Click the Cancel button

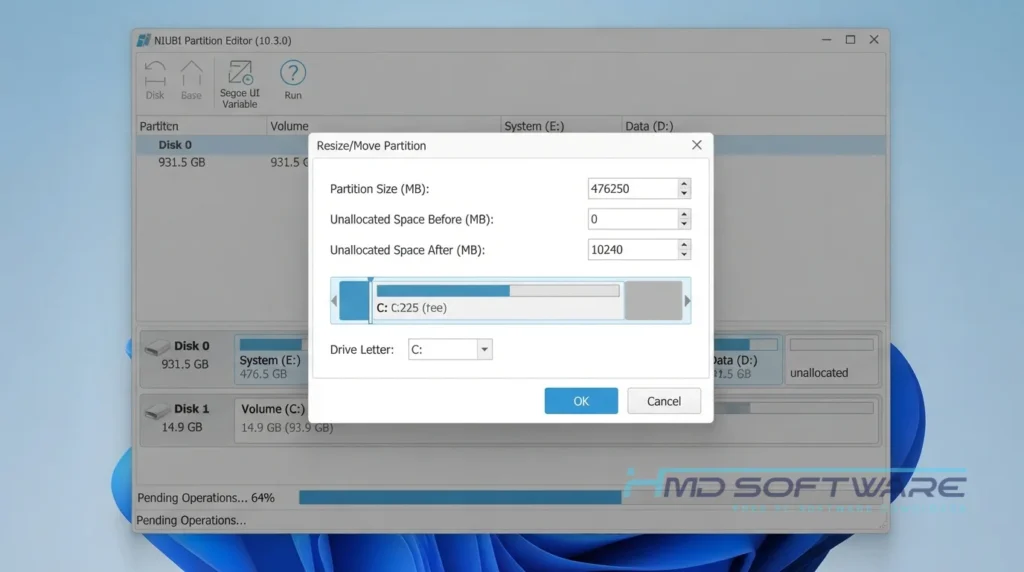664,401
